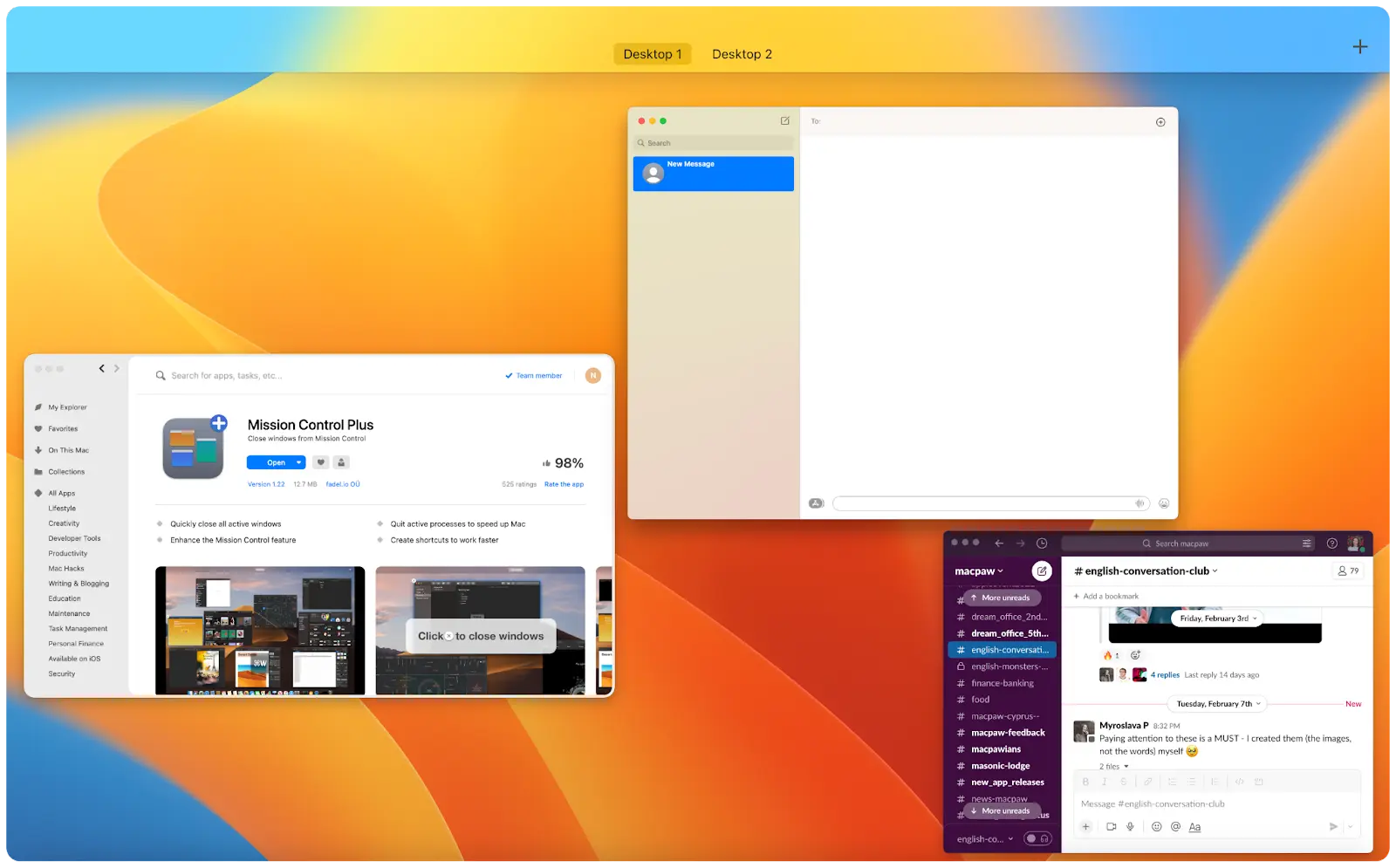Open emoji picker in Slack composer
The image size is (1396, 868).
pyautogui.click(x=1156, y=827)
